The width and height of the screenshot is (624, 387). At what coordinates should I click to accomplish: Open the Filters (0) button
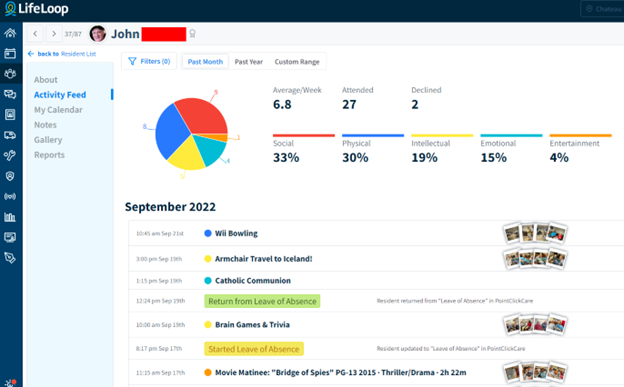pos(149,61)
